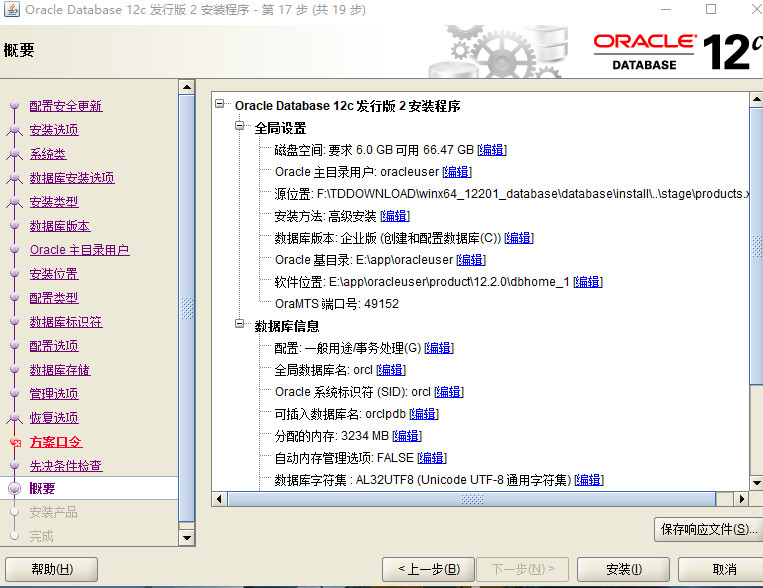Image resolution: width=763 pixels, height=588 pixels.
Task: Click the sidebar scrollbar down arrow
Action: 187,538
